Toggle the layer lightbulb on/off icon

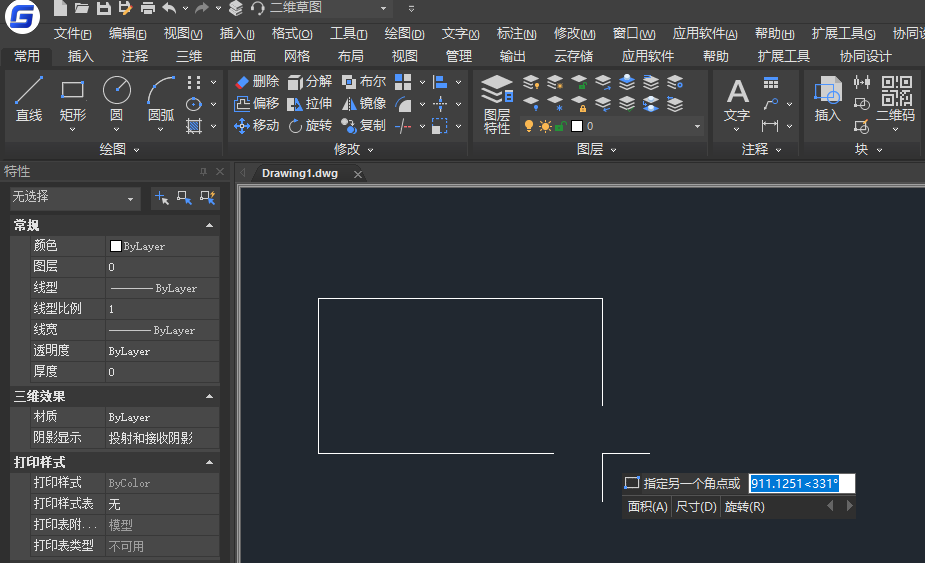[x=529, y=126]
